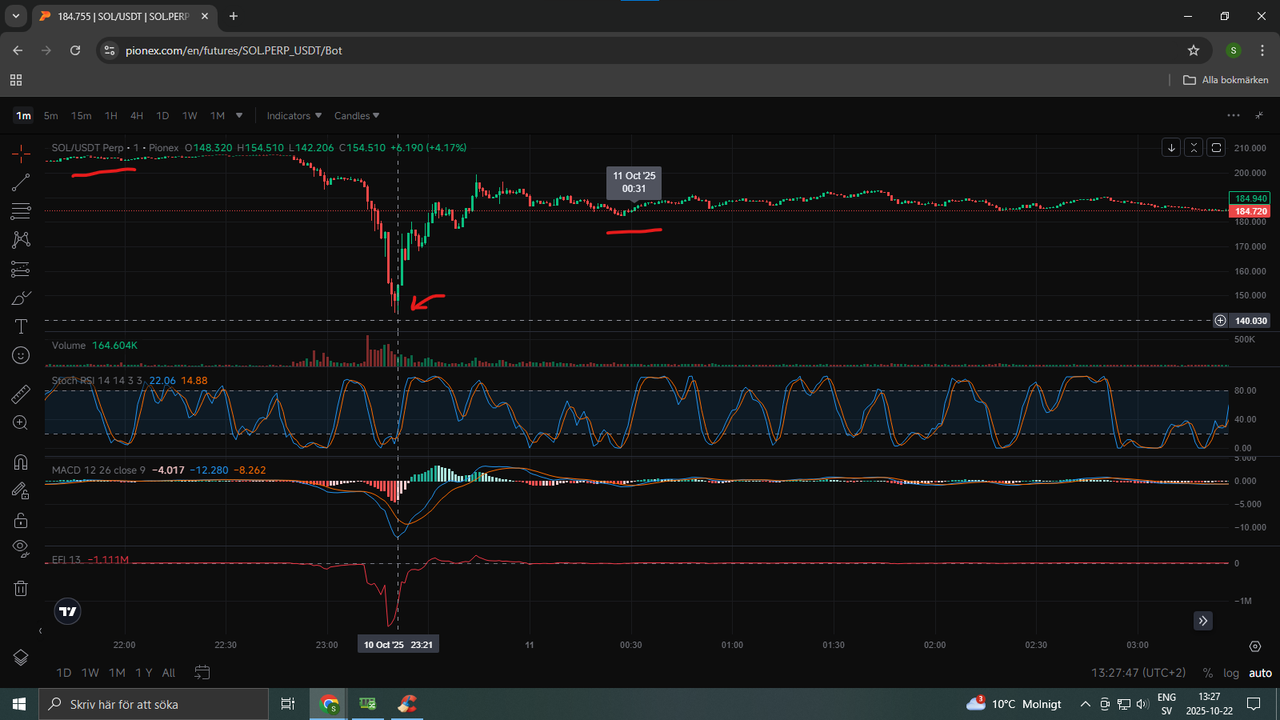The height and width of the screenshot is (720, 1280).
Task: Click the MACD 12 26 indicator legend
Action: coord(98,469)
